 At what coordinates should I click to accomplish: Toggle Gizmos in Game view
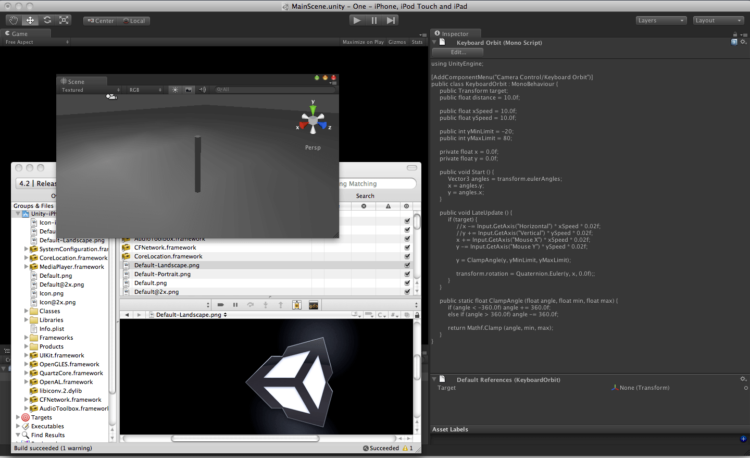[x=397, y=42]
